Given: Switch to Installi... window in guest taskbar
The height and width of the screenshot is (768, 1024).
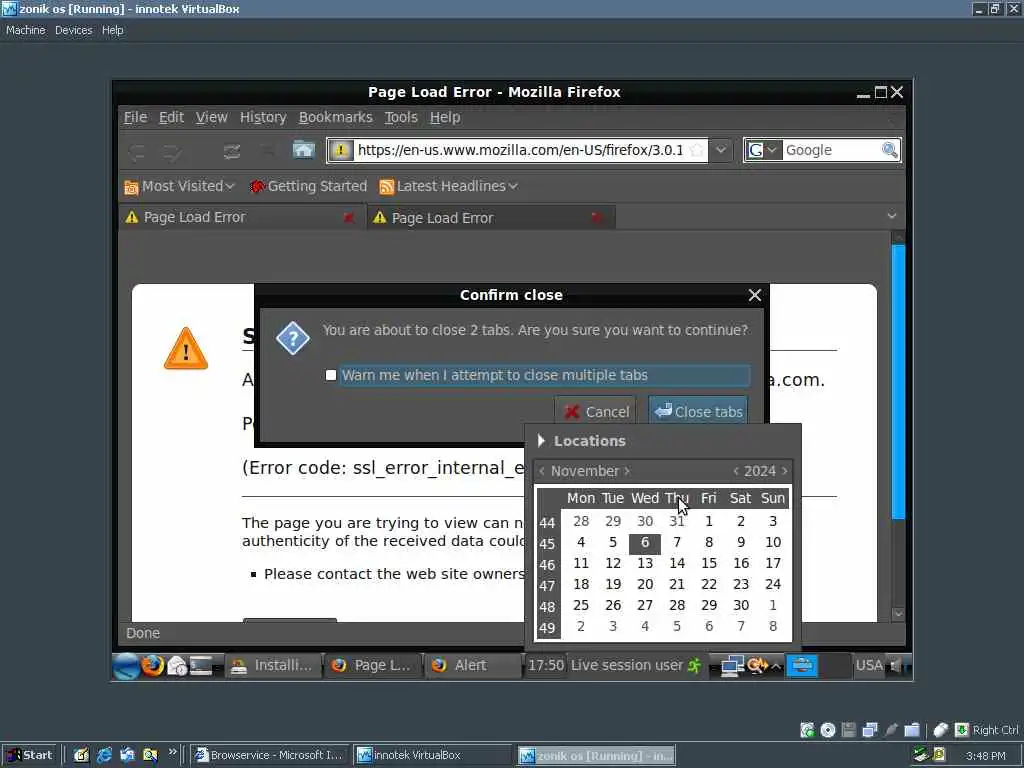Looking at the screenshot, I should coord(273,665).
